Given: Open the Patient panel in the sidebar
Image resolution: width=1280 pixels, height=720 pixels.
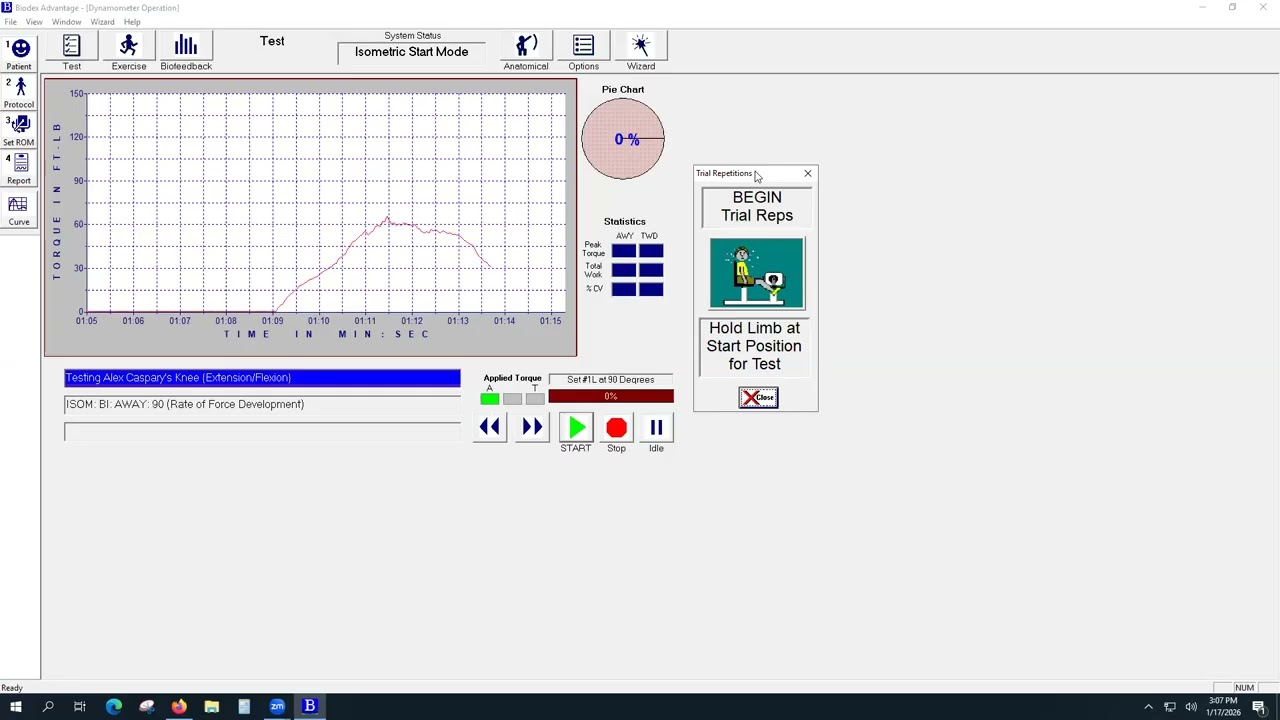Looking at the screenshot, I should point(19,54).
